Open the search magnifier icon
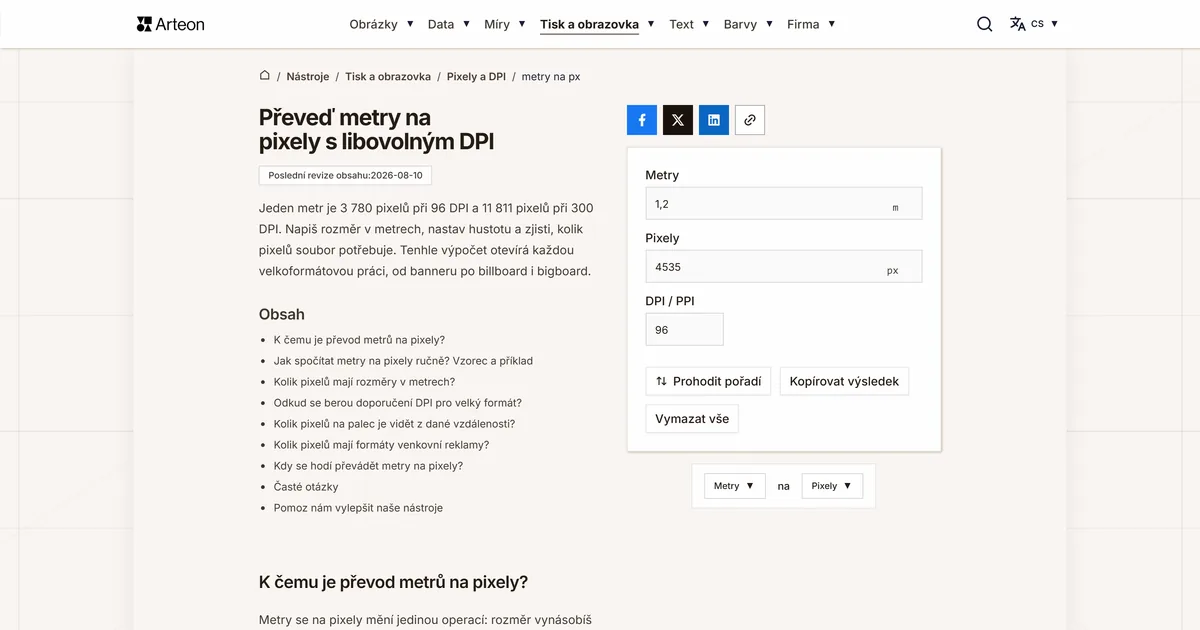The height and width of the screenshot is (630, 1200). coord(985,24)
